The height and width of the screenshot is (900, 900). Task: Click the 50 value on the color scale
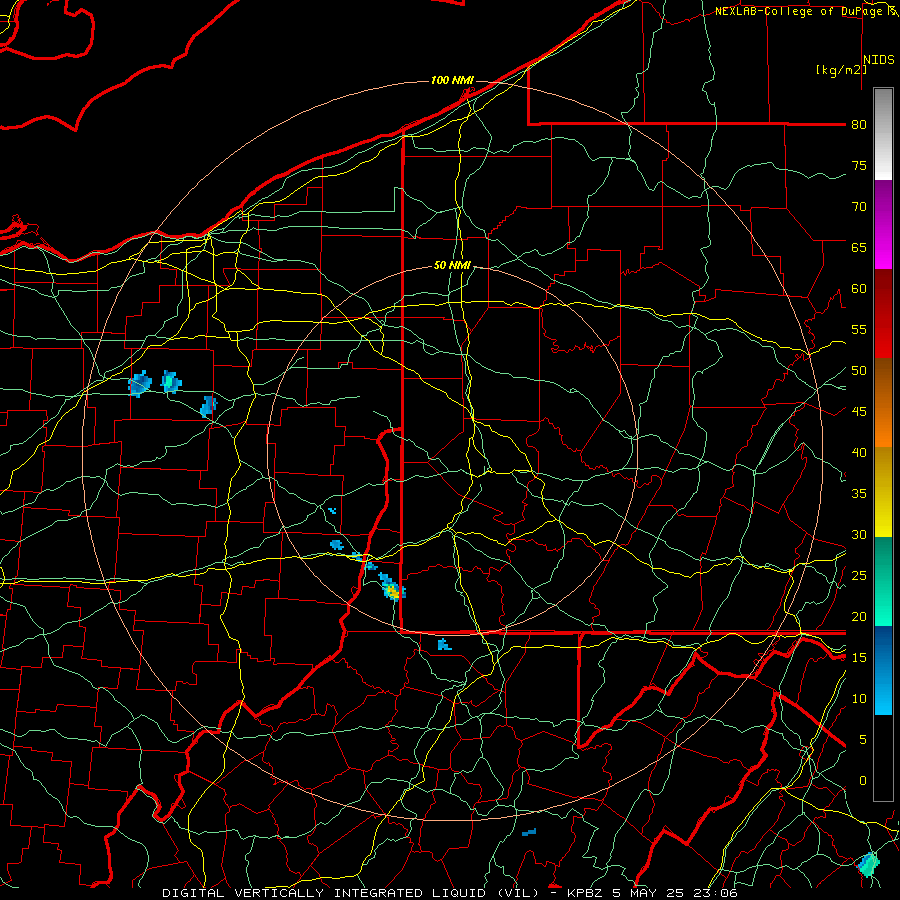pos(859,371)
